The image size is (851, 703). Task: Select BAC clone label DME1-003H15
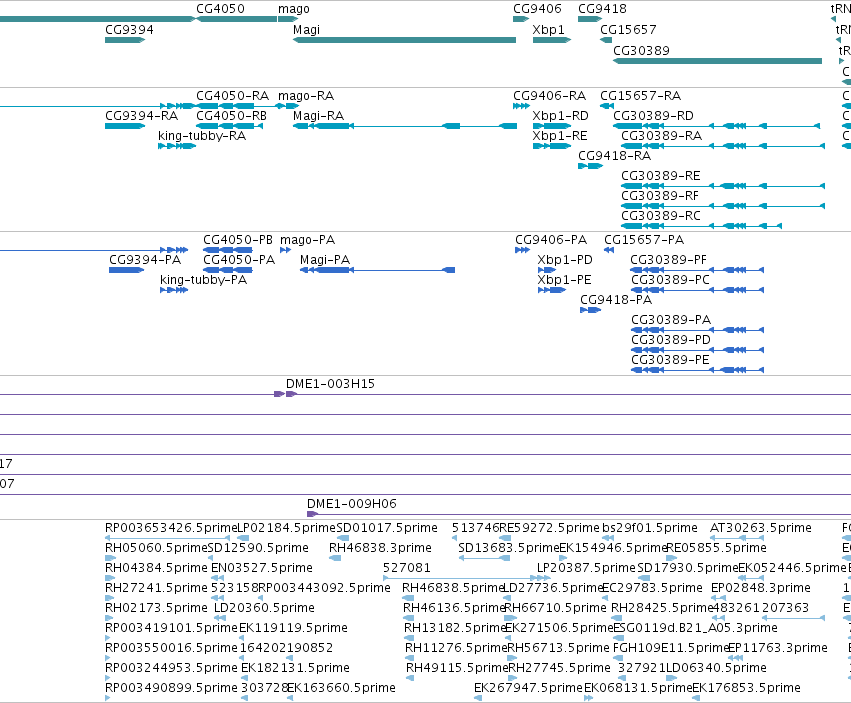click(x=330, y=384)
